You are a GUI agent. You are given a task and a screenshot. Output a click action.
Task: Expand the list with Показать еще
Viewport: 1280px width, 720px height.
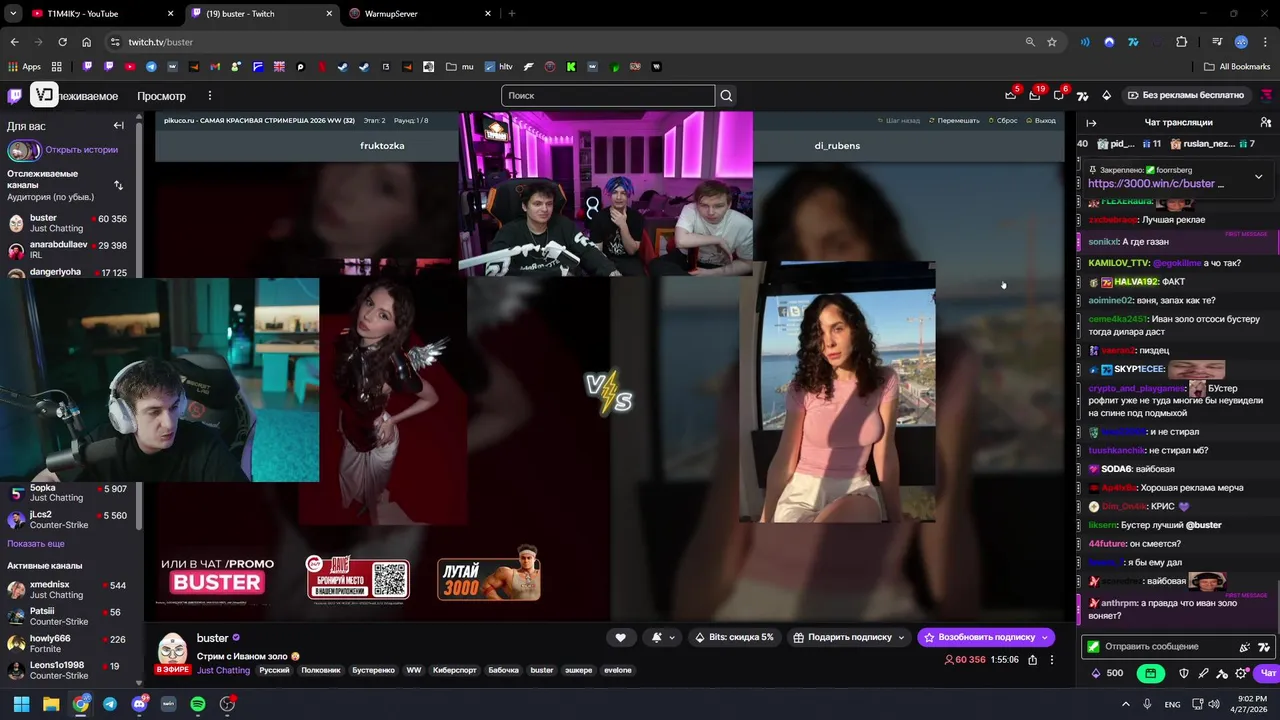36,544
